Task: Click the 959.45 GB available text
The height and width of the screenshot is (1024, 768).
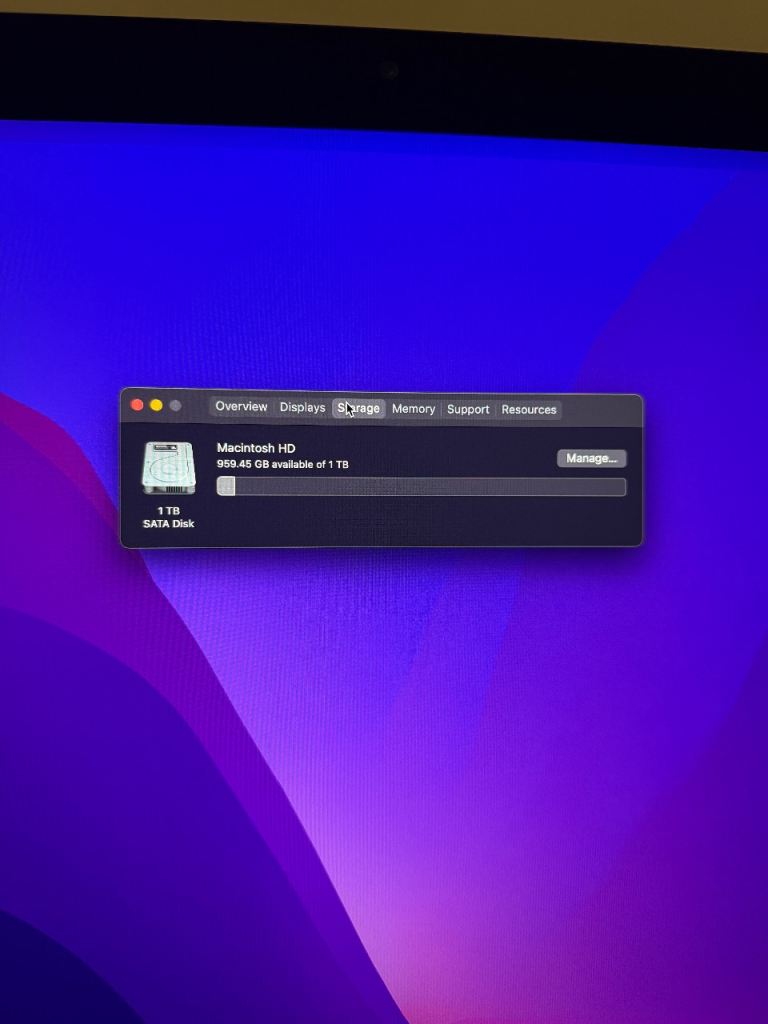Action: point(282,464)
